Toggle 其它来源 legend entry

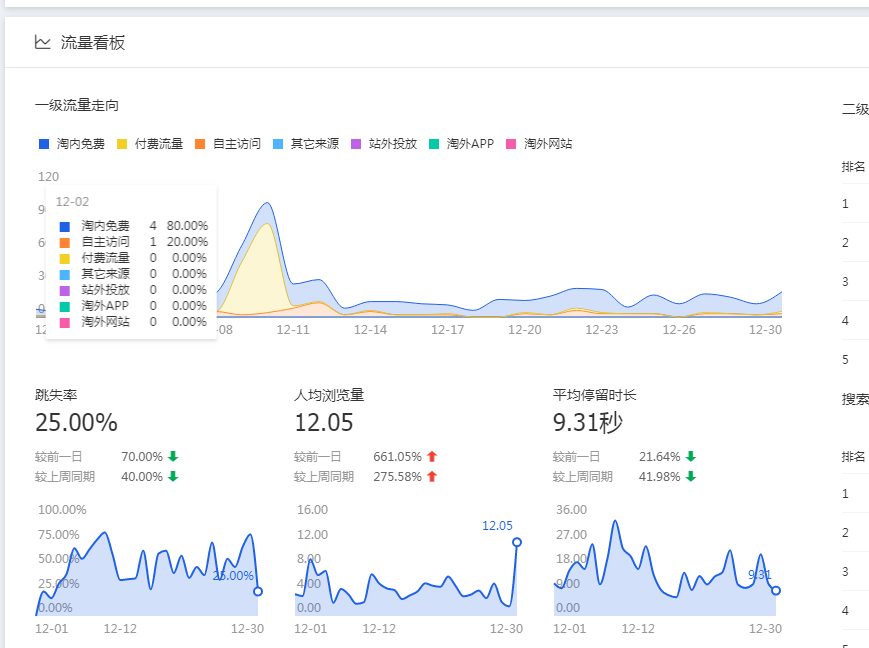click(306, 144)
